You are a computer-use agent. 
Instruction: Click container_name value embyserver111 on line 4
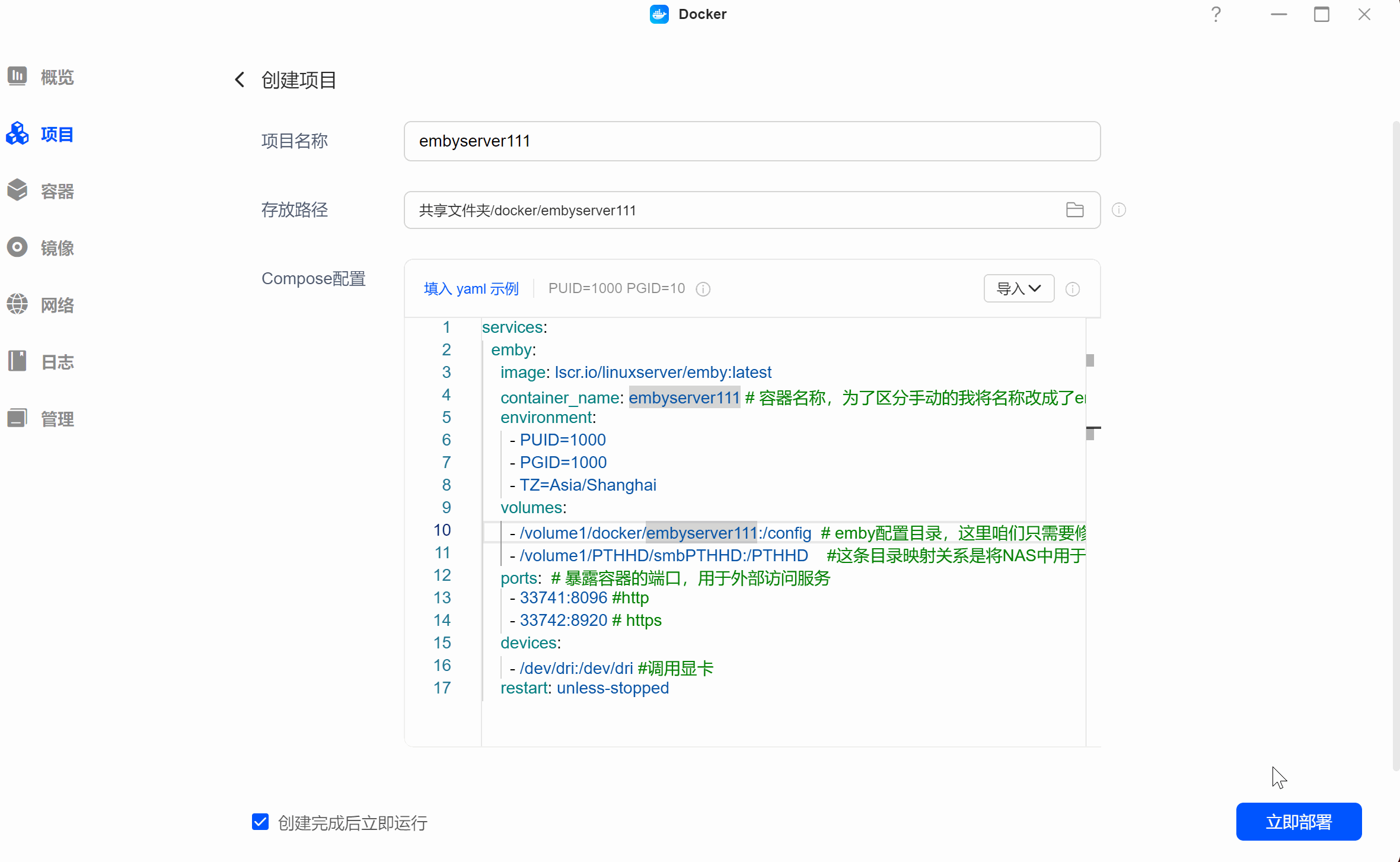[x=684, y=397]
